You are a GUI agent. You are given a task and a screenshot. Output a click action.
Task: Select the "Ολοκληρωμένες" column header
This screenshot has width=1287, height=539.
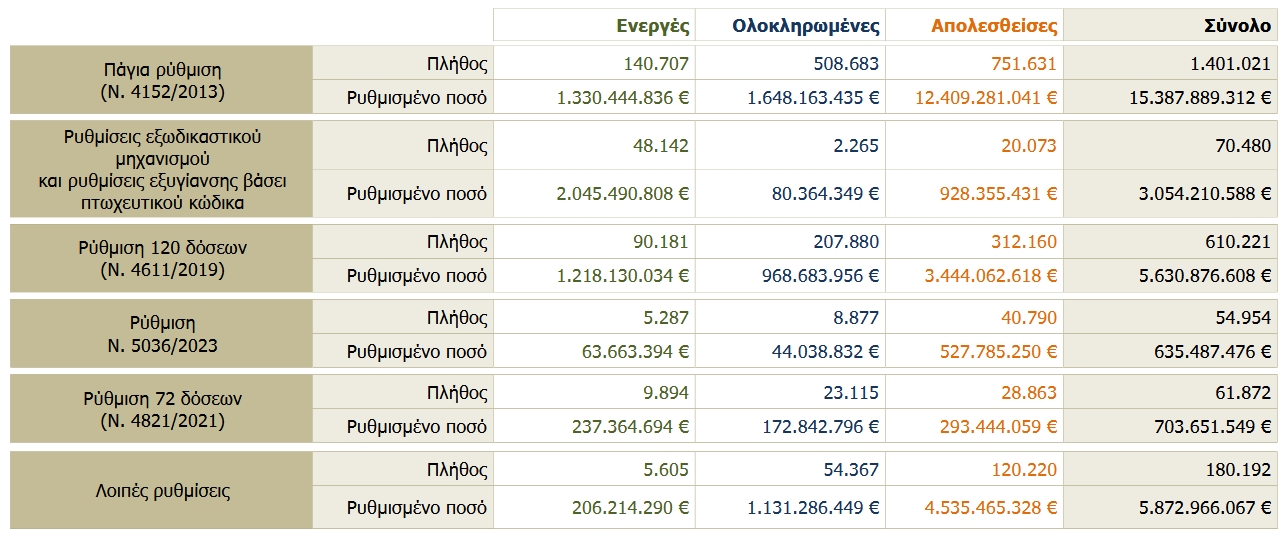coord(805,25)
